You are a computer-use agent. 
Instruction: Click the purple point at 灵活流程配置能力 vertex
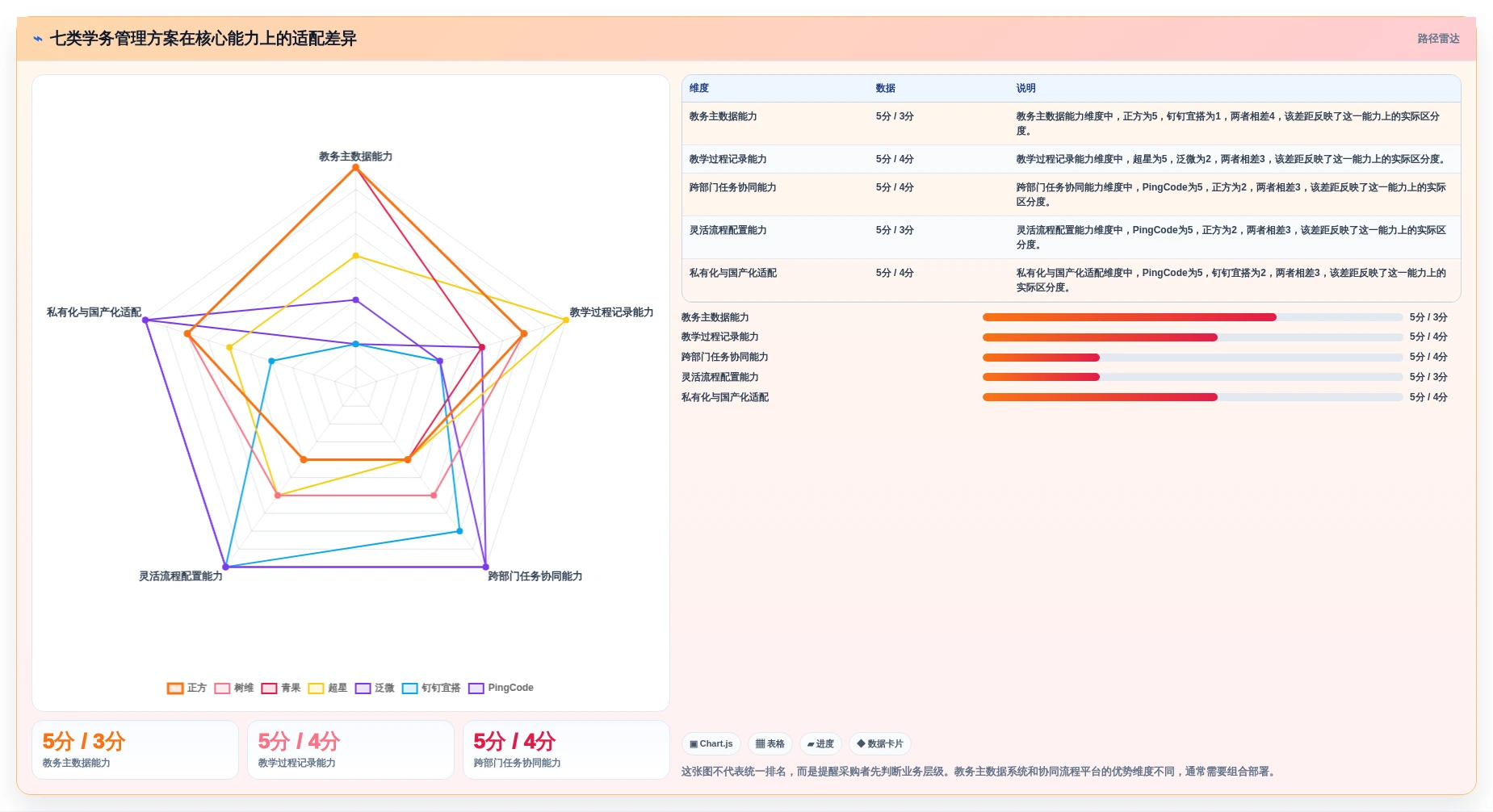[225, 567]
